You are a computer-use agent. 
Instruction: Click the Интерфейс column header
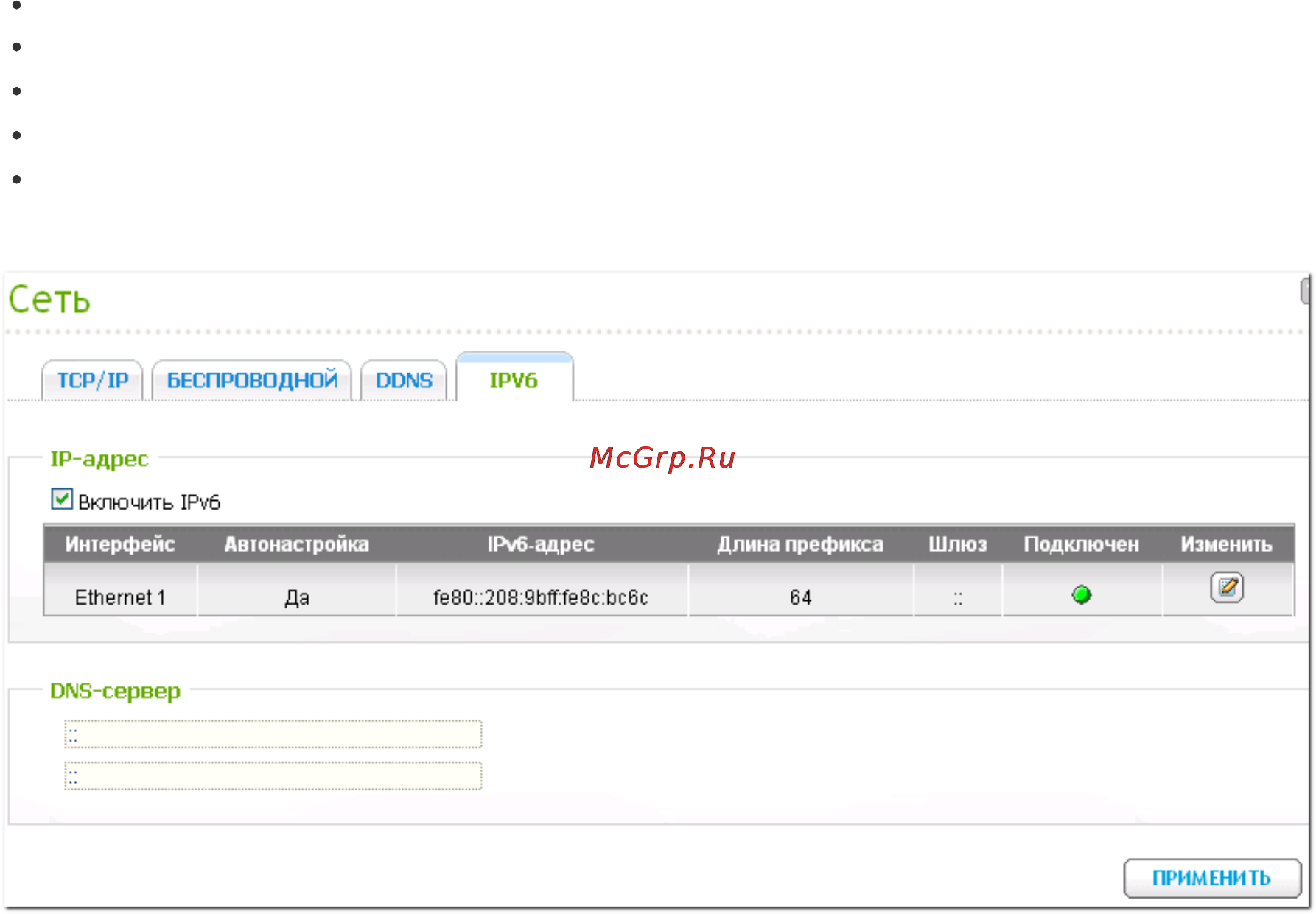120,544
